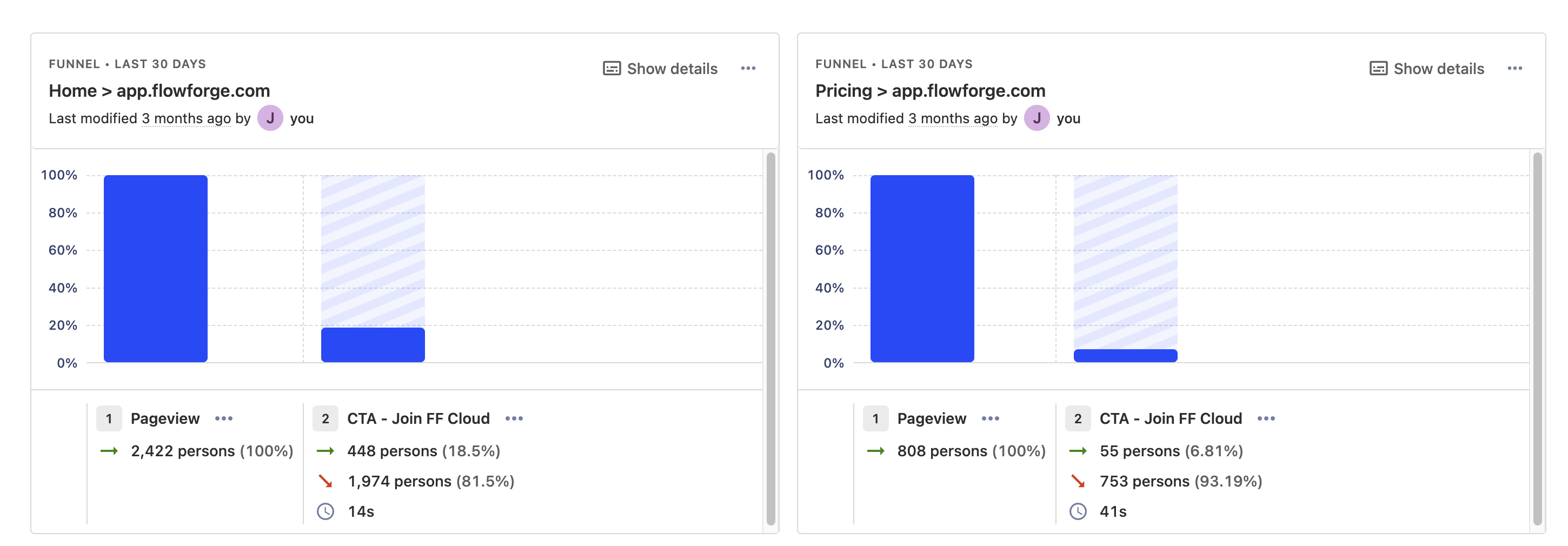Image resolution: width=1568 pixels, height=546 pixels.
Task: Click the avatar icon with letter J on Home funnel
Action: (271, 118)
